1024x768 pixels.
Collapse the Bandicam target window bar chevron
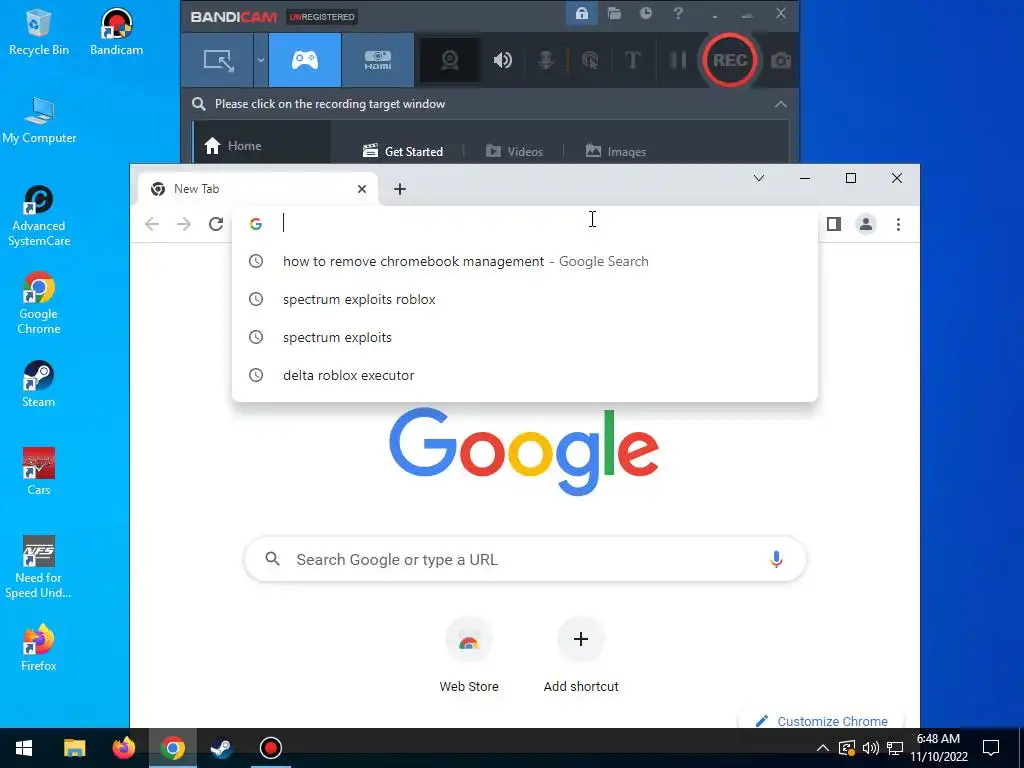point(780,104)
